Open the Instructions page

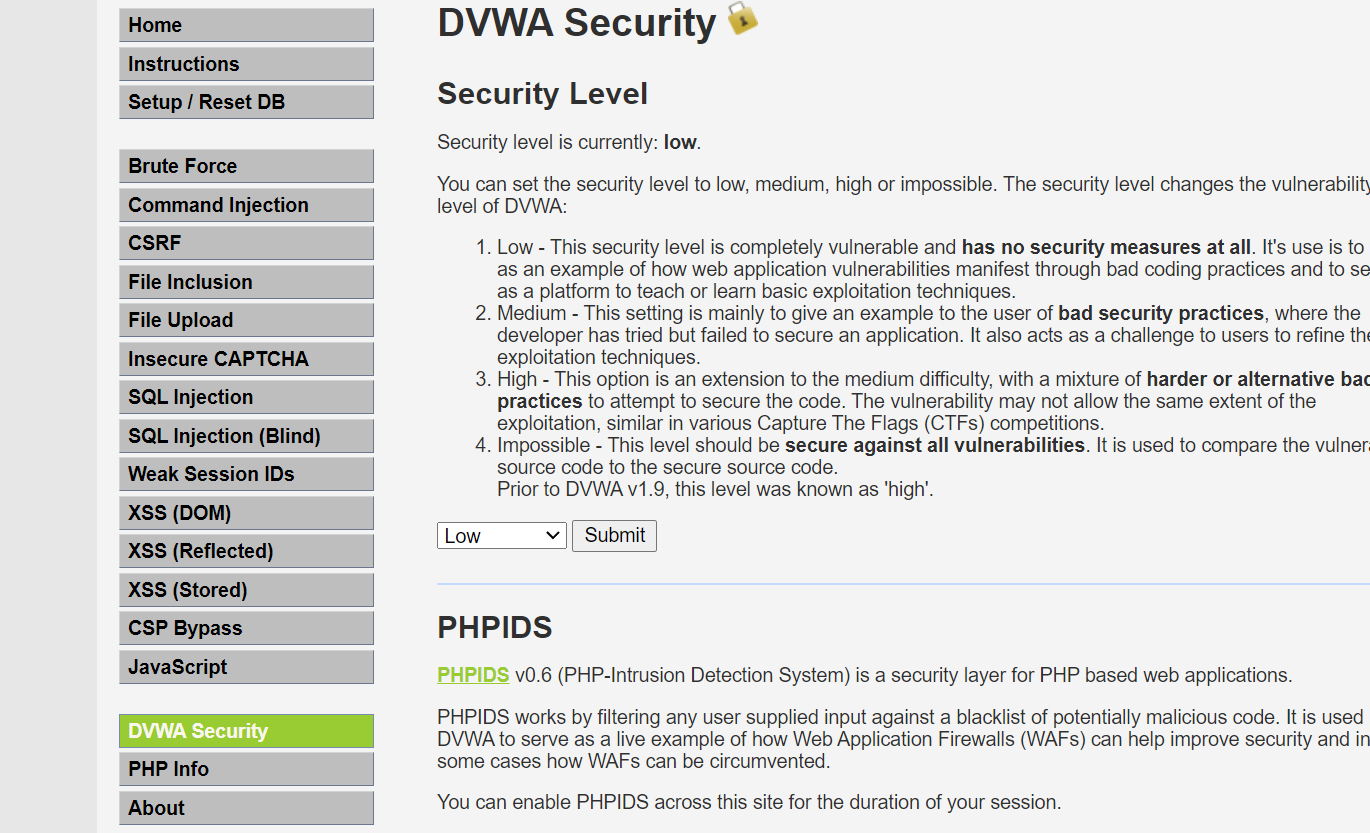246,64
